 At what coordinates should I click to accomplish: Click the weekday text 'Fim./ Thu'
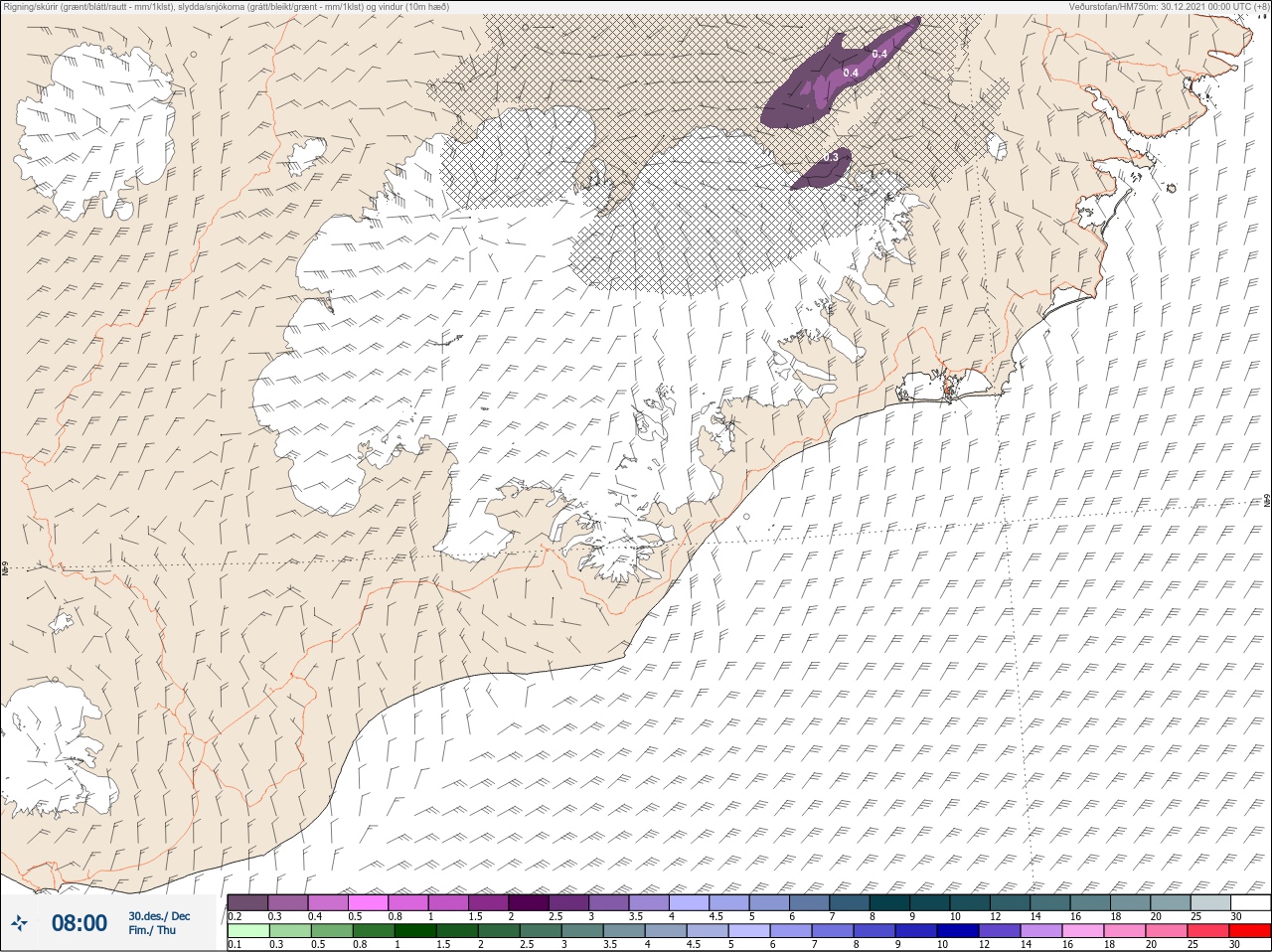152,930
